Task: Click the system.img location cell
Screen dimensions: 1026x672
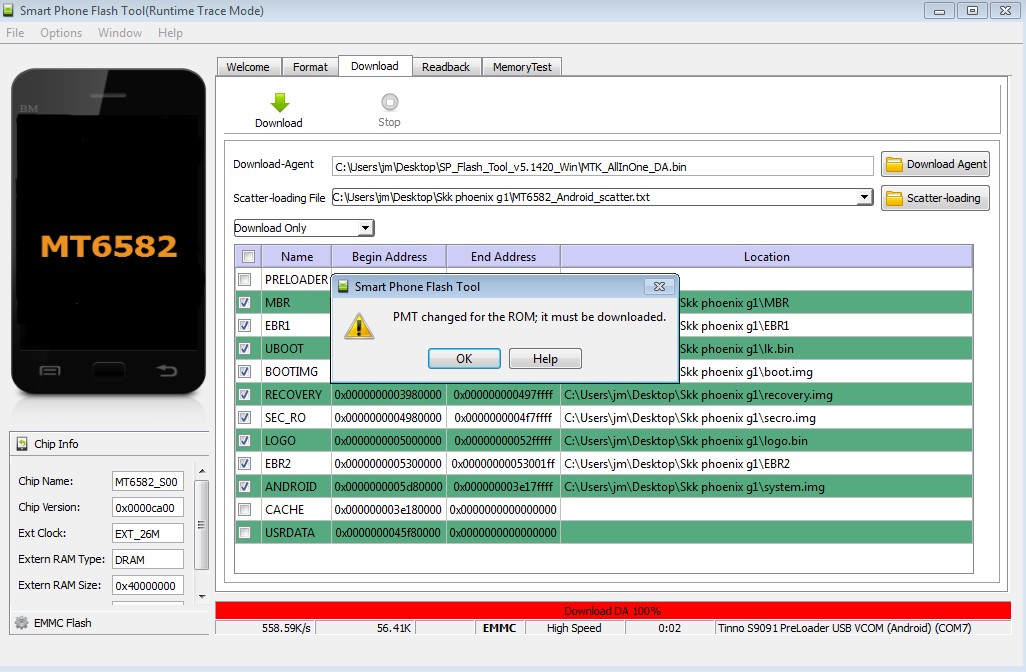Action: point(766,486)
